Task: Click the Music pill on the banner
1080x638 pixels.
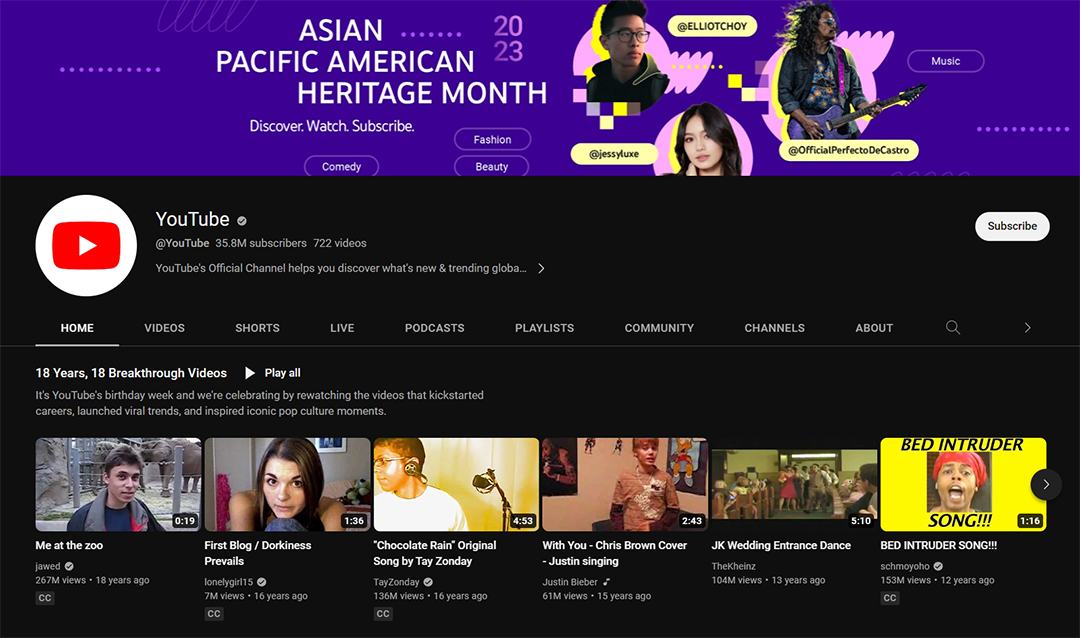Action: pyautogui.click(x=946, y=61)
